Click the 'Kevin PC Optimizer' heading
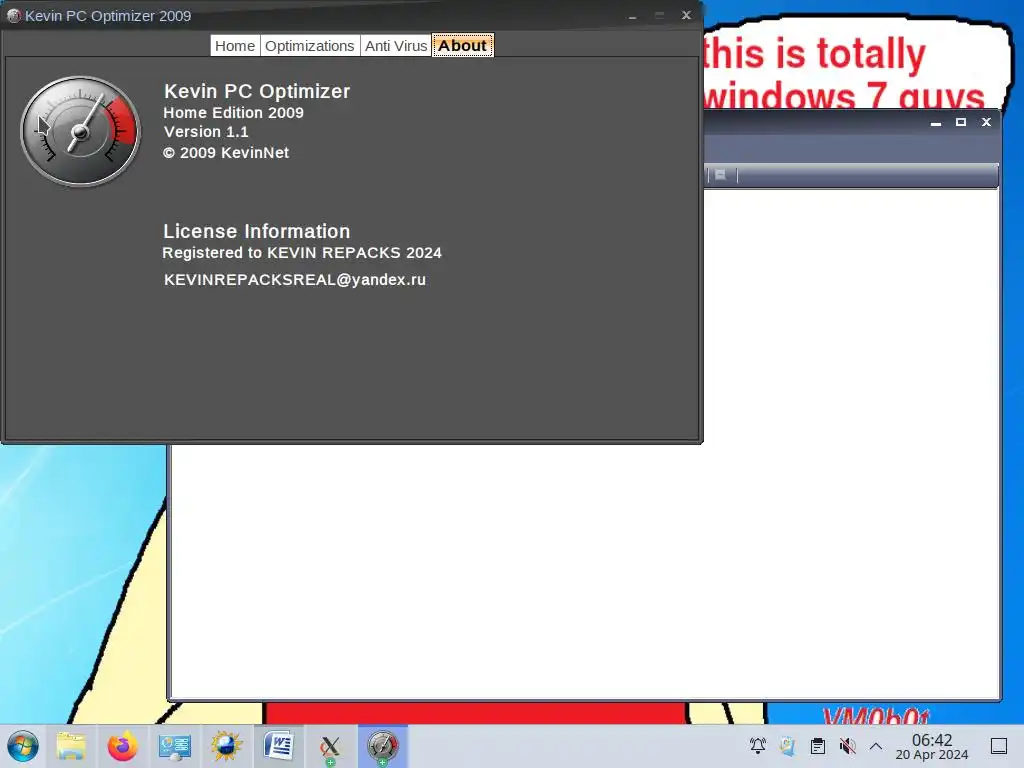1024x768 pixels. click(x=257, y=91)
